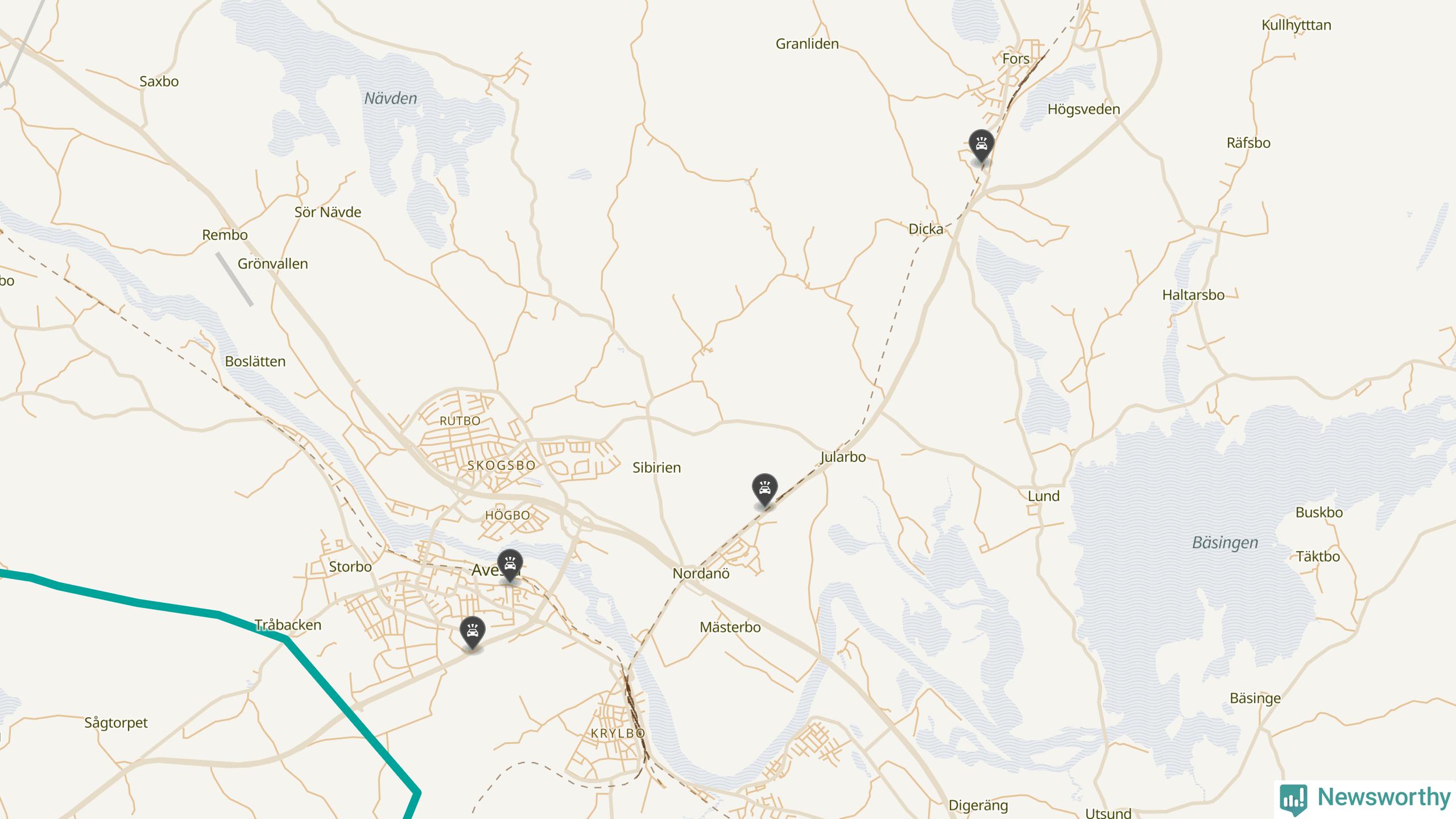This screenshot has width=1456, height=819.
Task: Open the Newsworthy text link
Action: (x=1384, y=797)
